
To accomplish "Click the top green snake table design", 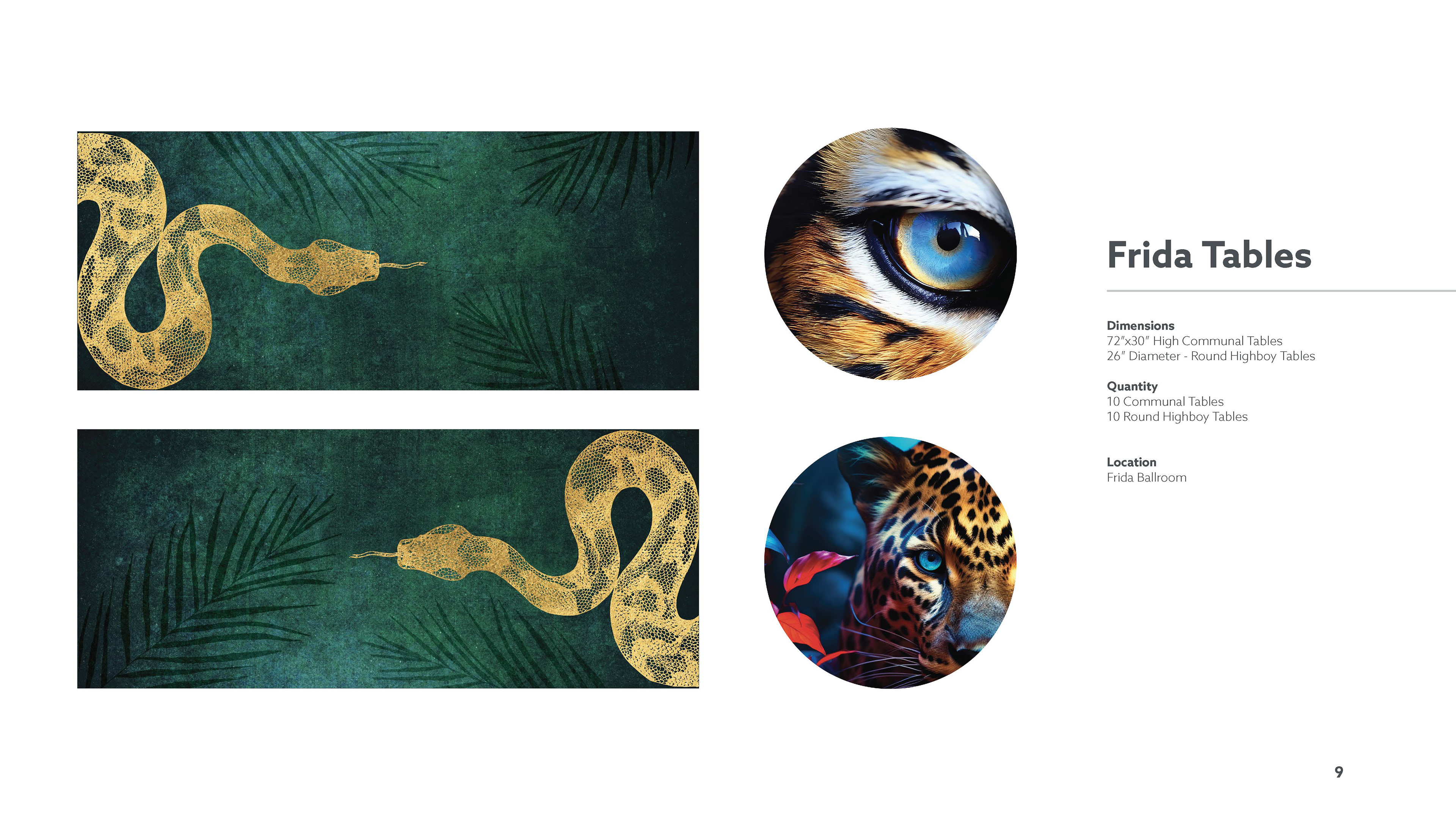I will 388,260.
